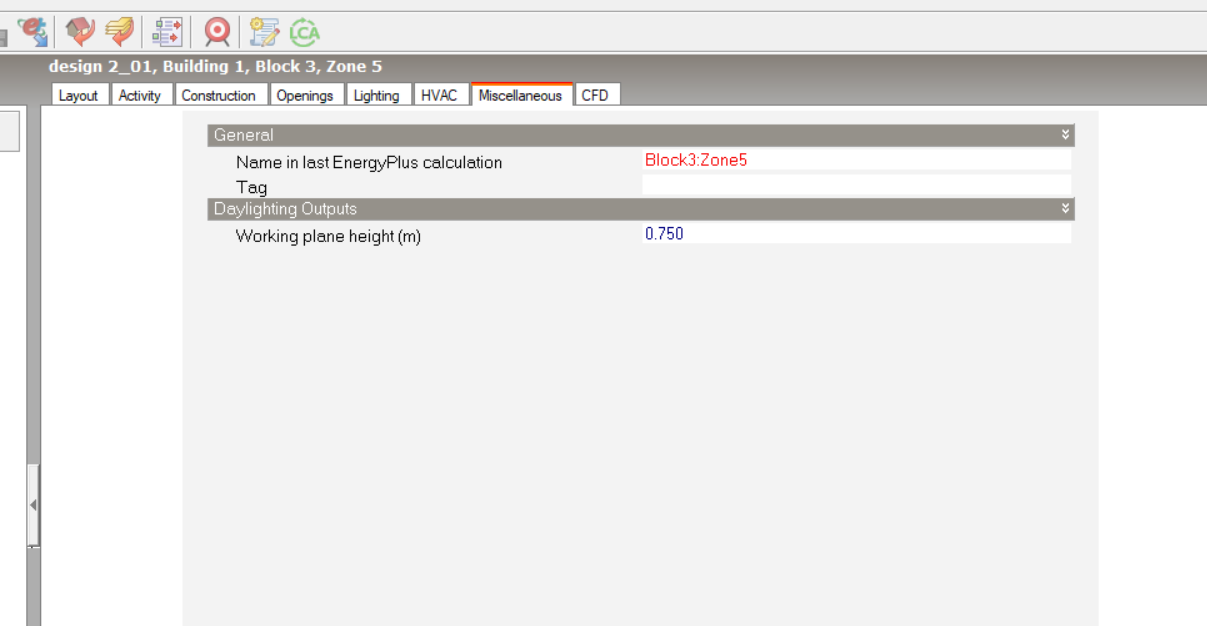Image resolution: width=1207 pixels, height=626 pixels.
Task: Collapse the General section chevron
Action: 1066,135
